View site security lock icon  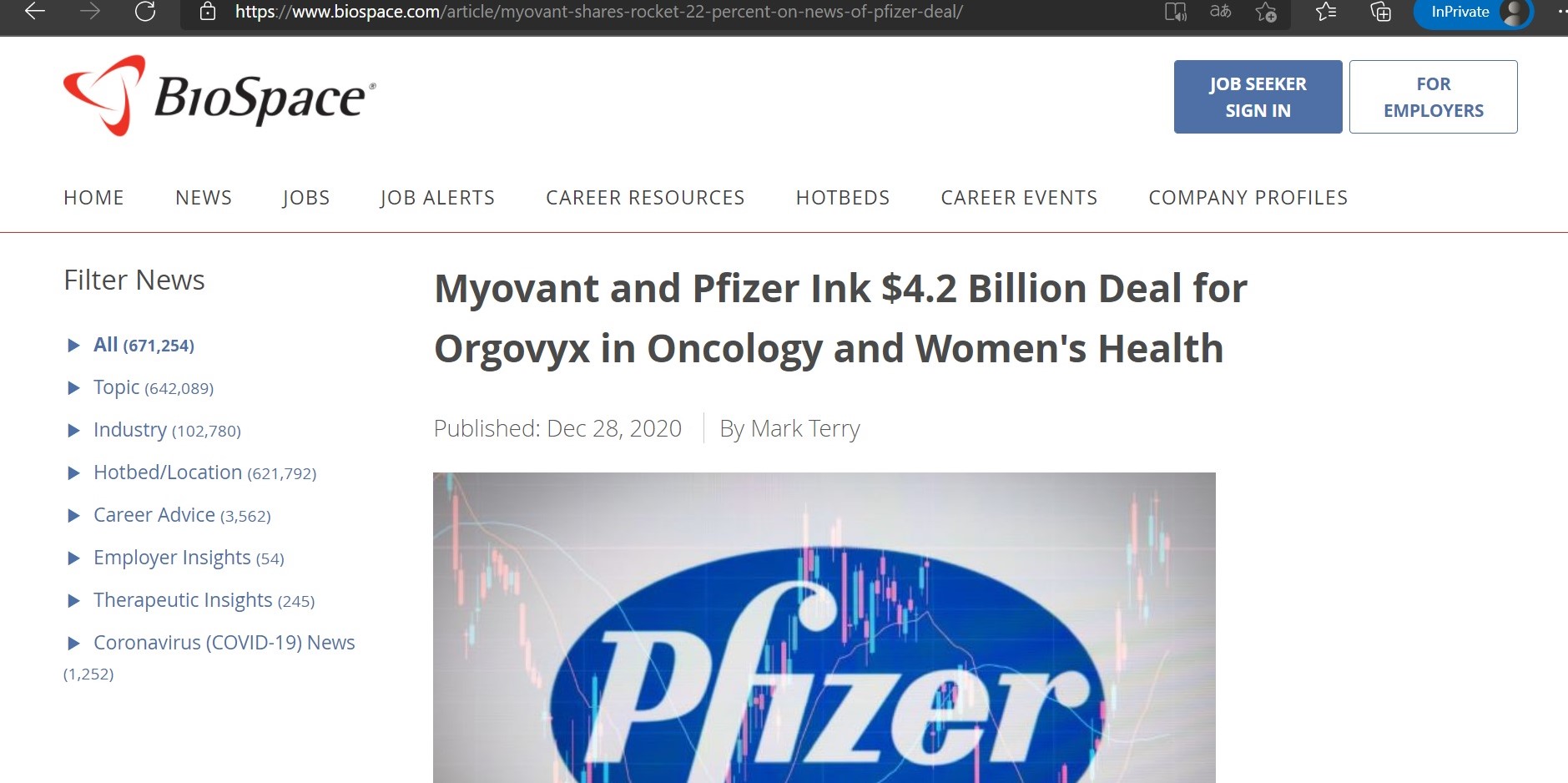(x=208, y=12)
